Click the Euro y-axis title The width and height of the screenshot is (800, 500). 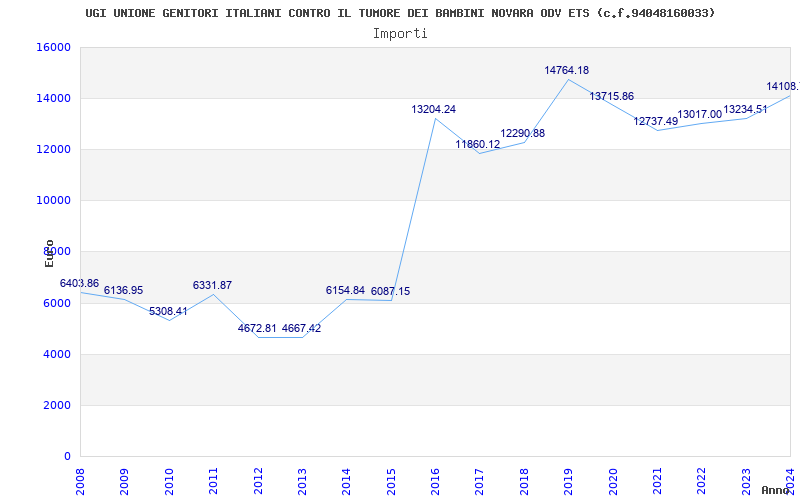(x=49, y=253)
